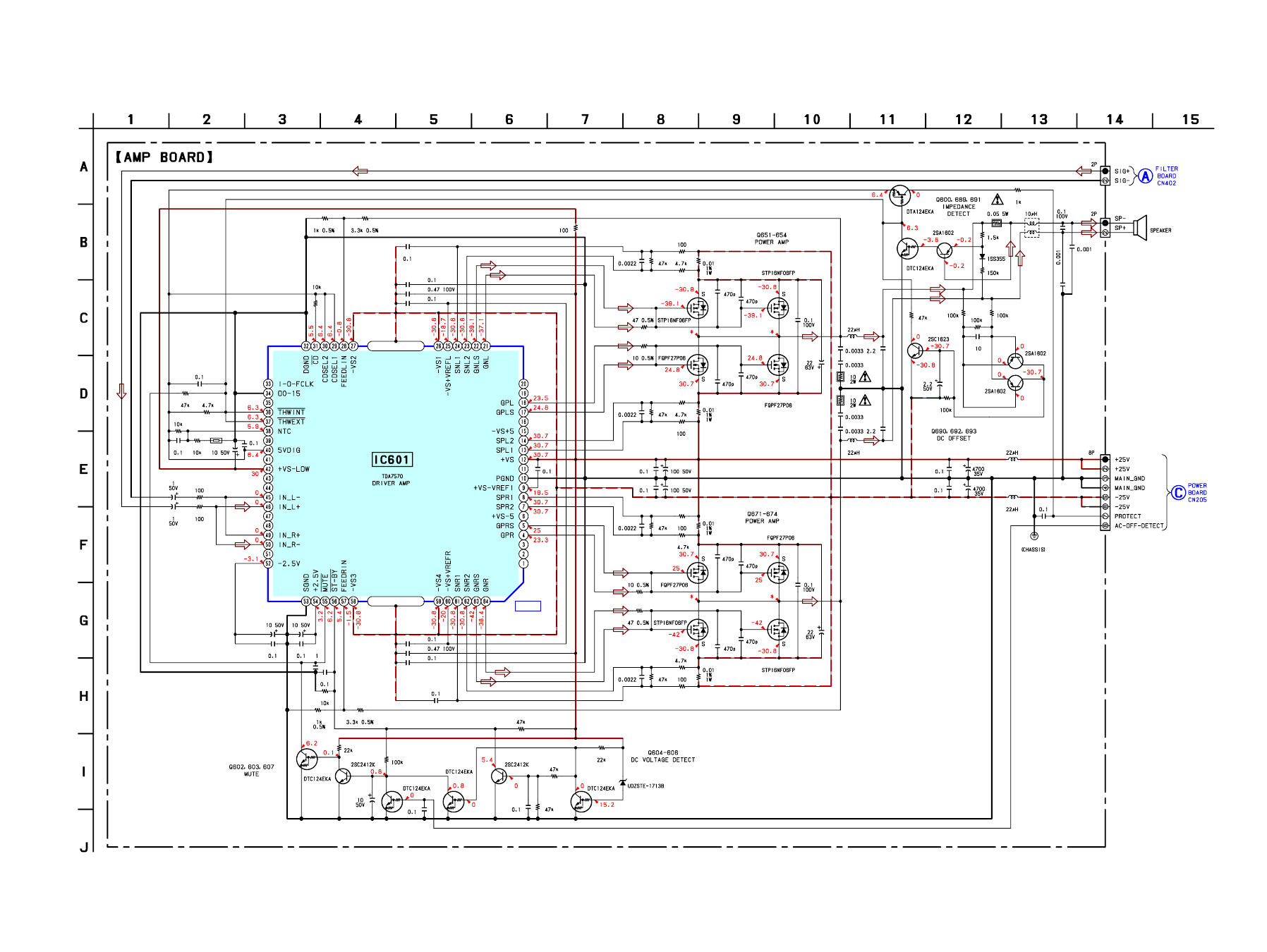Click the THWINT pin label
The height and width of the screenshot is (952, 1267).
click(291, 413)
